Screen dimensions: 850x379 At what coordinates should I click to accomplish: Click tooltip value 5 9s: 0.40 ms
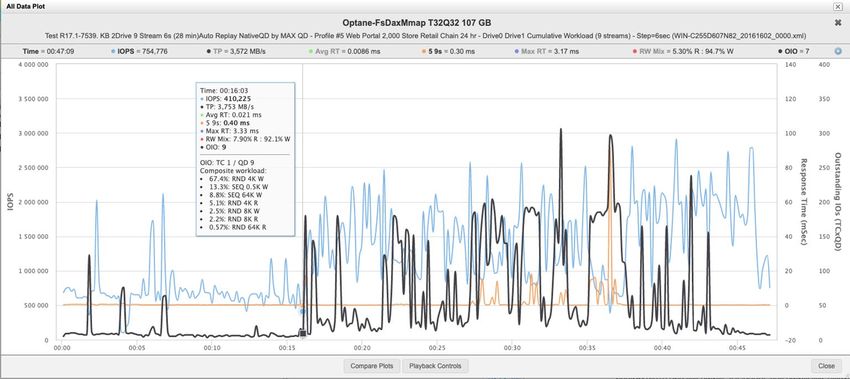(224, 123)
